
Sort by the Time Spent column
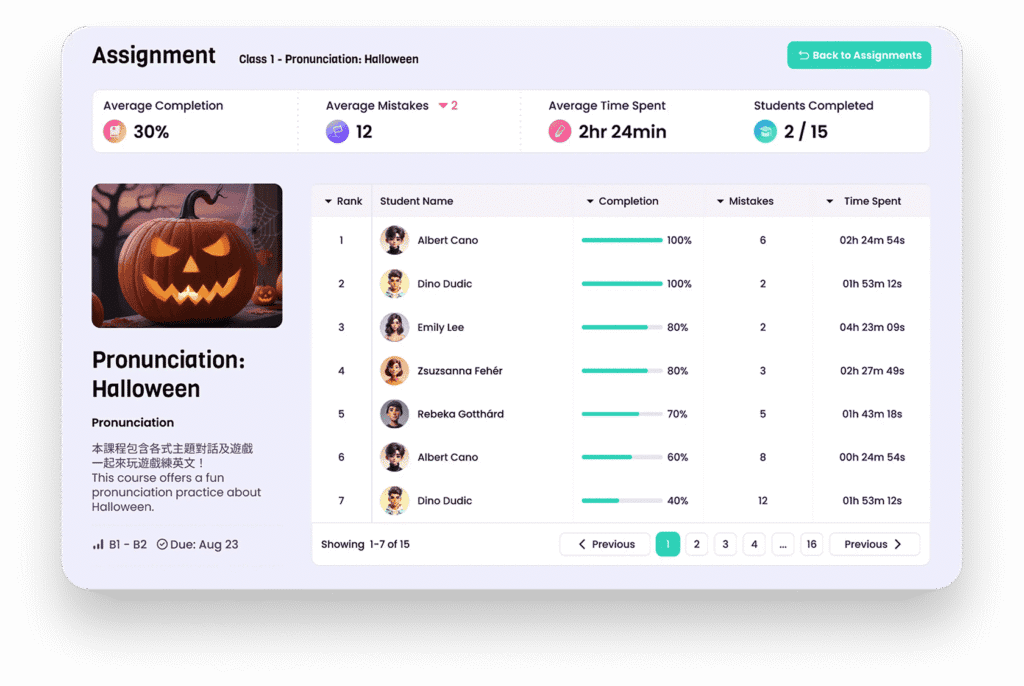click(x=864, y=201)
